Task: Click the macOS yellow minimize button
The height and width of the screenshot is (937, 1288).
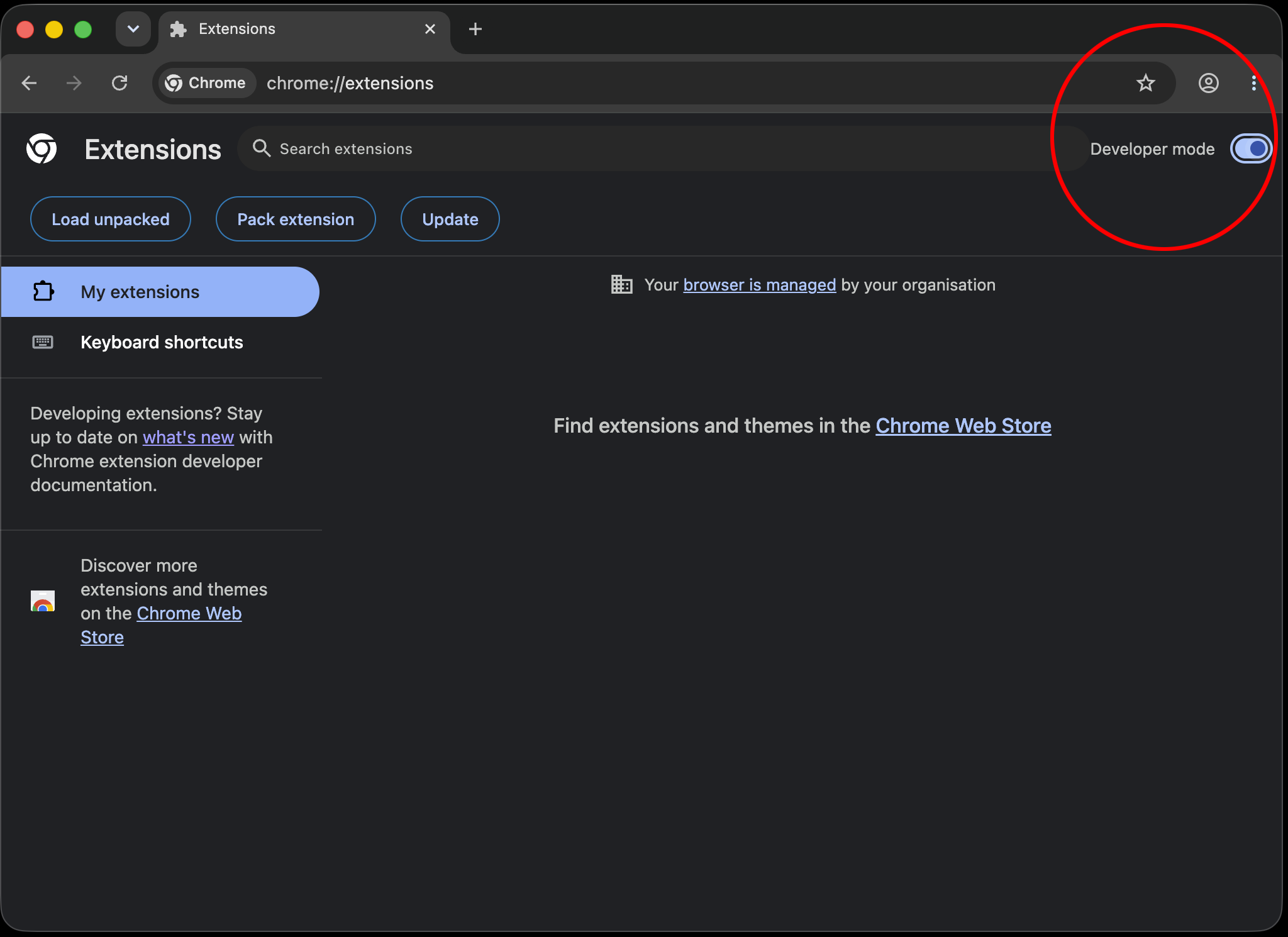Action: coord(54,30)
